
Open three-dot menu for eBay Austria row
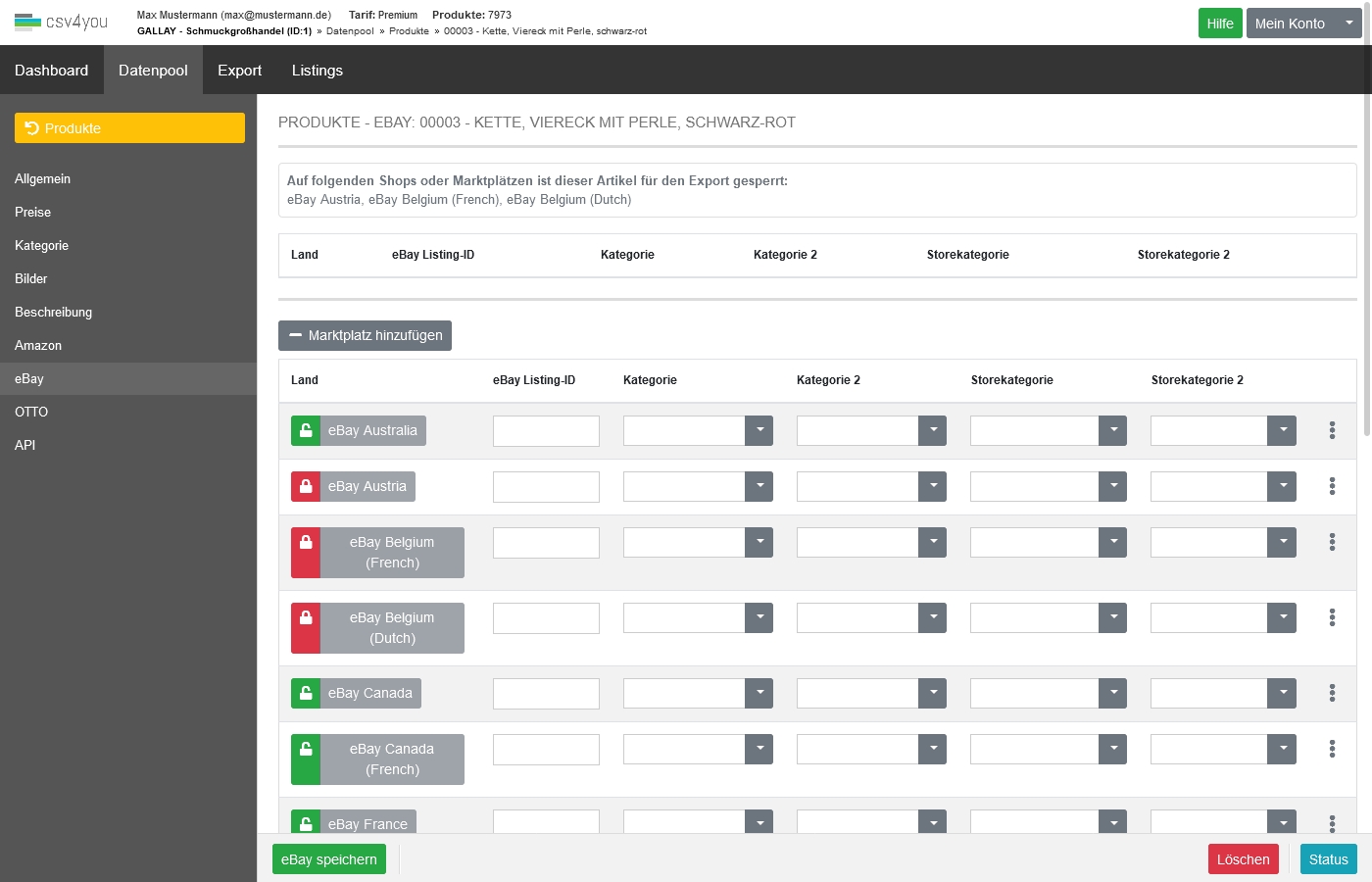(1332, 486)
